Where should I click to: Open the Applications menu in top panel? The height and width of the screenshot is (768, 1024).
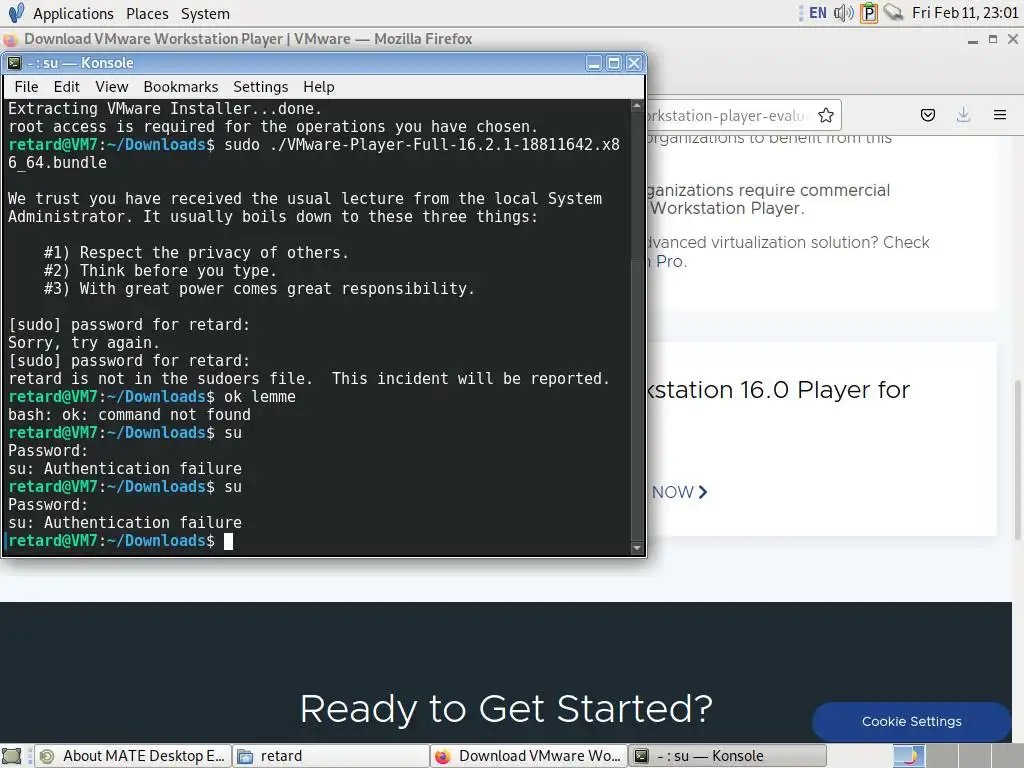point(73,14)
